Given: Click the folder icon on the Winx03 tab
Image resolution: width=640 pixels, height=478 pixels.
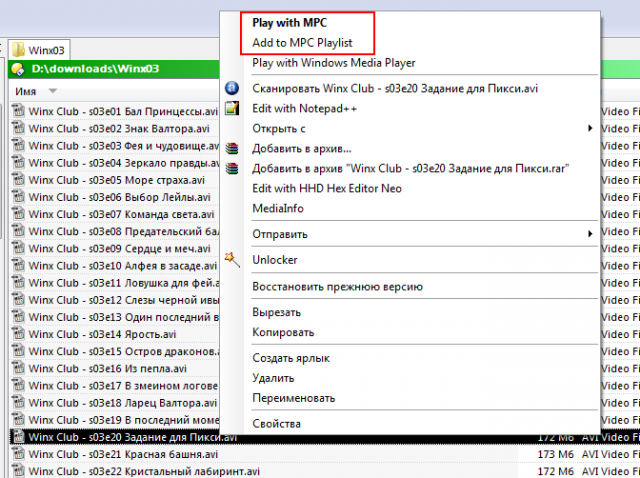Looking at the screenshot, I should [18, 50].
